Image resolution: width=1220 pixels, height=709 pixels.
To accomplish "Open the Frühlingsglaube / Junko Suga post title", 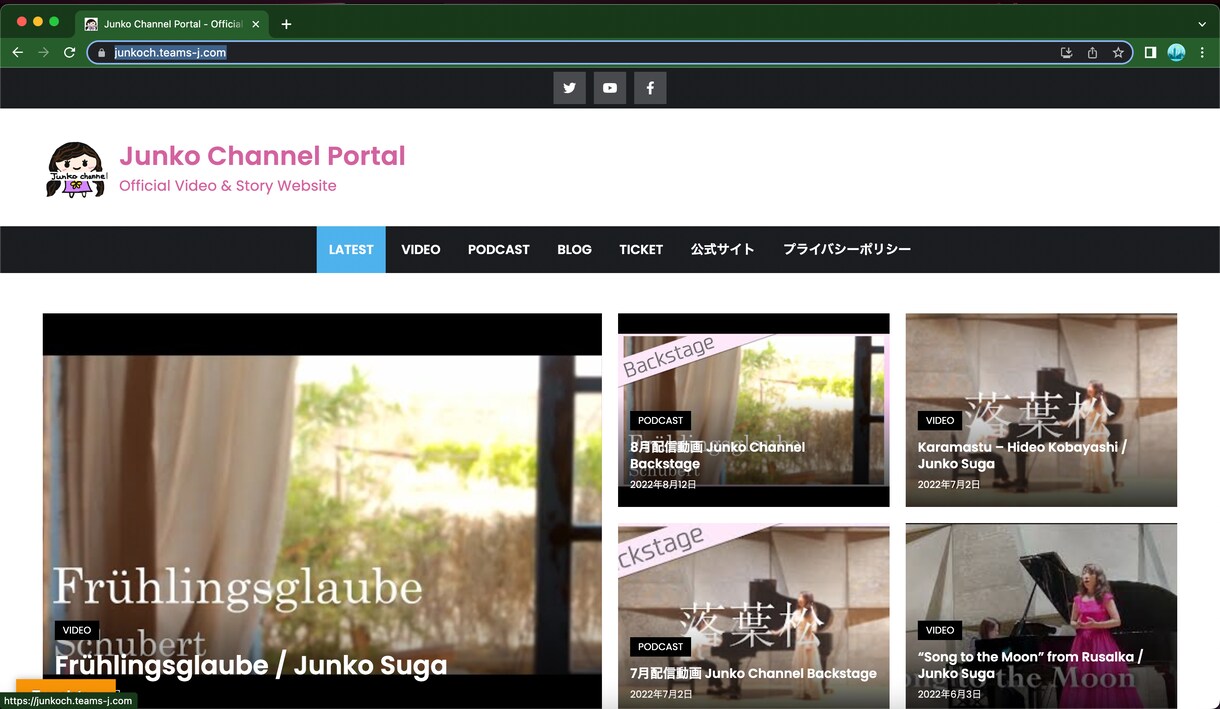I will pos(251,665).
